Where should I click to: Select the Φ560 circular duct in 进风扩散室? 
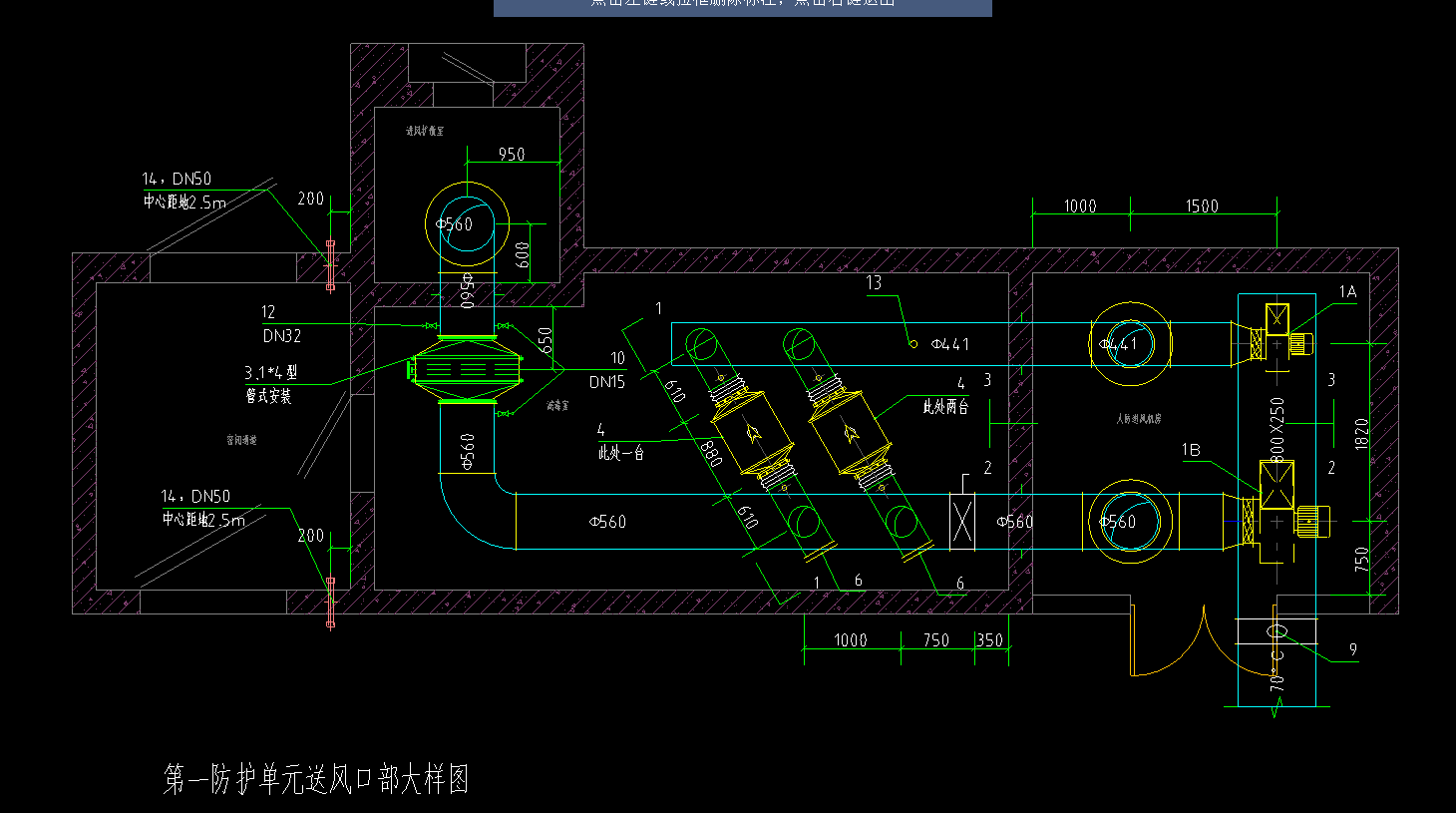click(467, 223)
